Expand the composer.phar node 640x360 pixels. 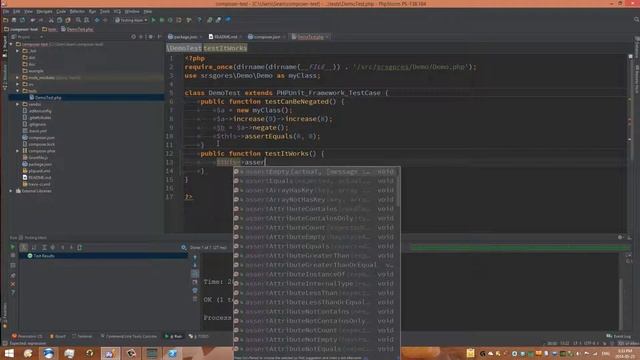pos(18,151)
